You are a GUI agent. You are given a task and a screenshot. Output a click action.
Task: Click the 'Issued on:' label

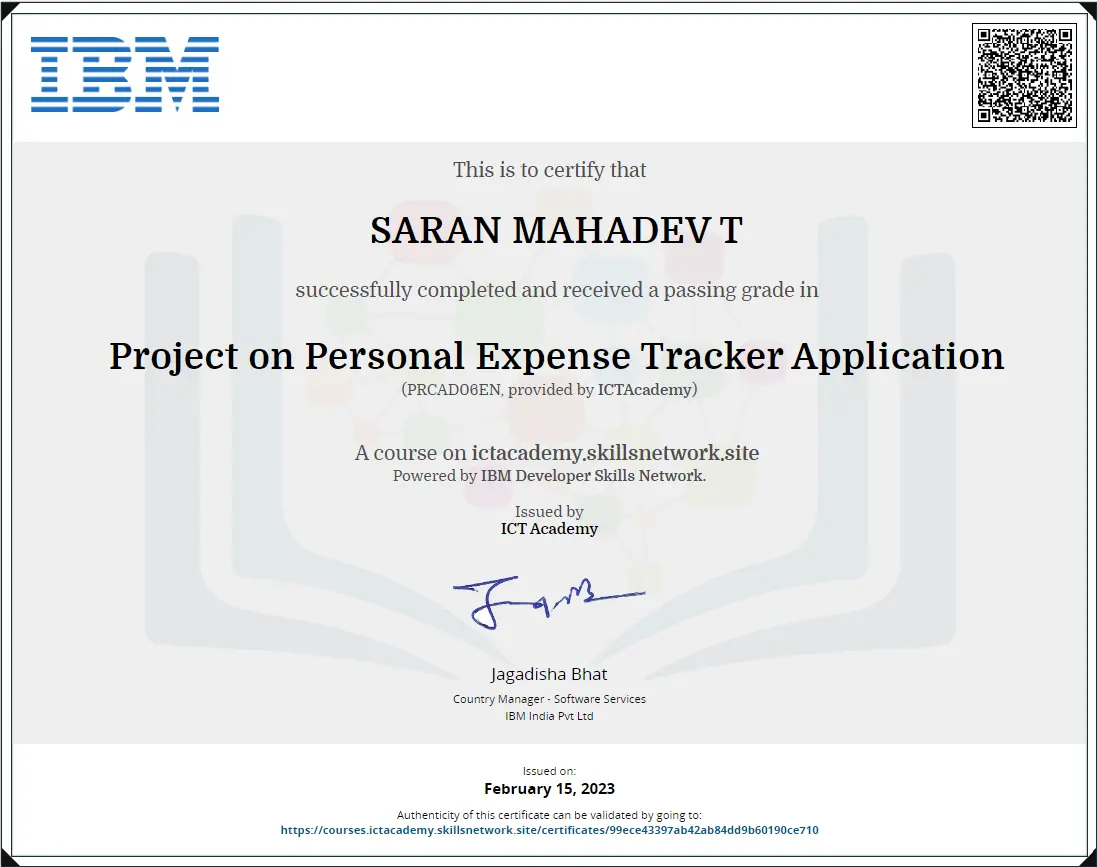pos(549,771)
